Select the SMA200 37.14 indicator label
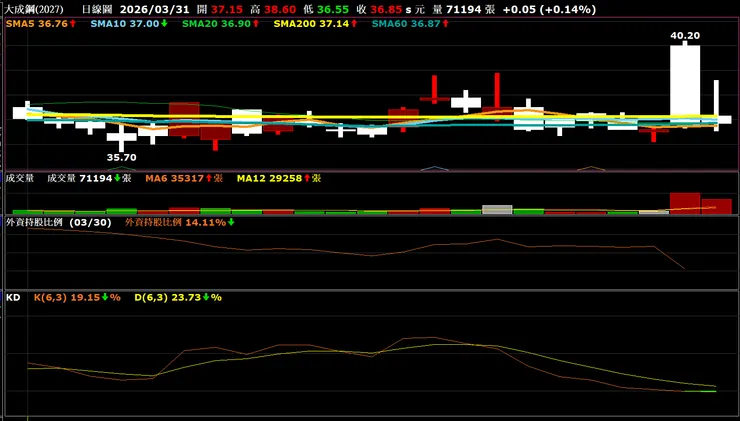 (x=316, y=23)
